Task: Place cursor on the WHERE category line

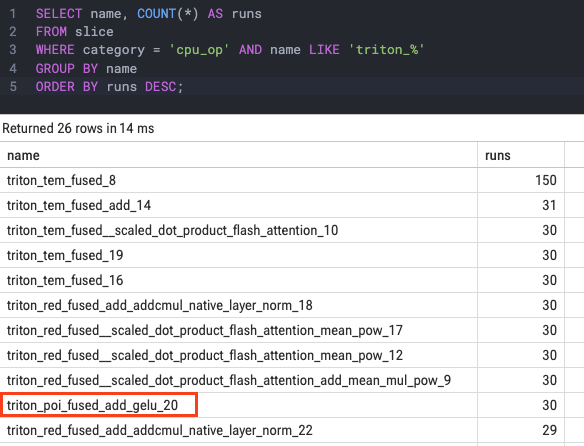Action: (x=230, y=50)
